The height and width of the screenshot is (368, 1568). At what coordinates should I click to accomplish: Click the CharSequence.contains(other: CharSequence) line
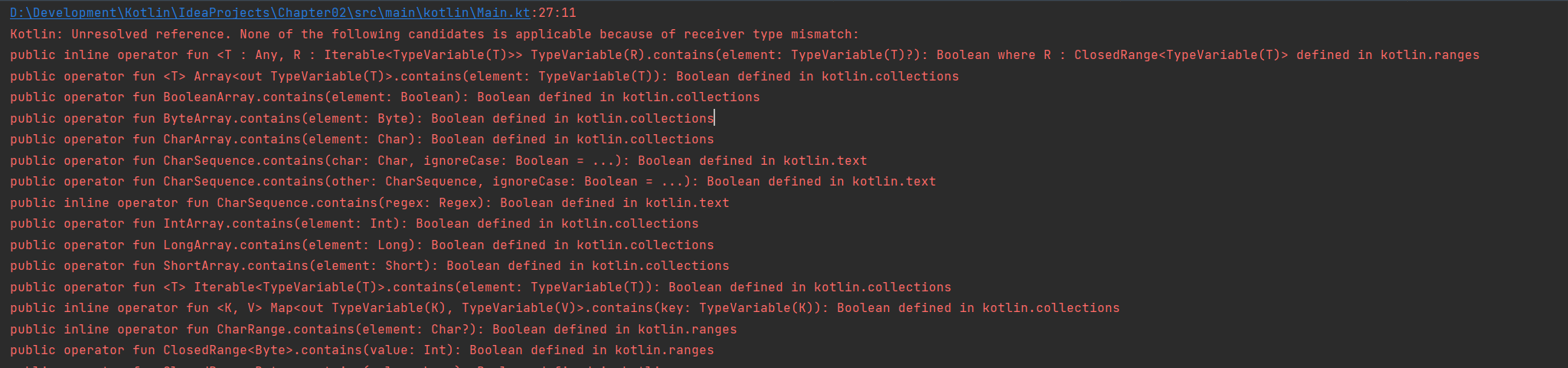(472, 182)
